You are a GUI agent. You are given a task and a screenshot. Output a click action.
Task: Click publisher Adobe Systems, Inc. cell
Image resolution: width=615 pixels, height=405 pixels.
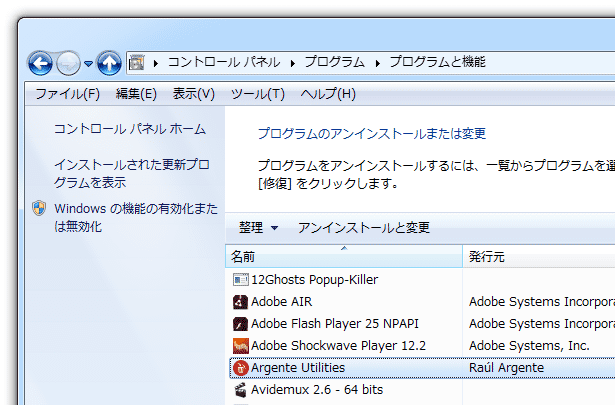pyautogui.click(x=529, y=345)
